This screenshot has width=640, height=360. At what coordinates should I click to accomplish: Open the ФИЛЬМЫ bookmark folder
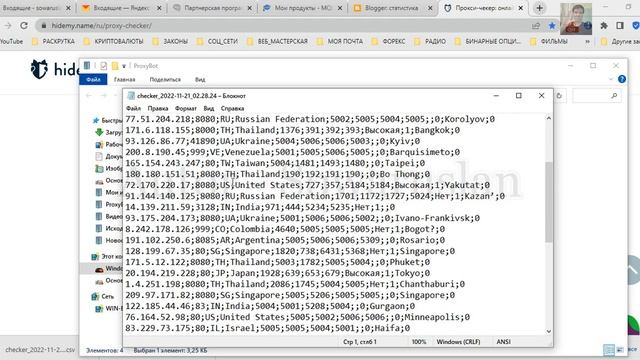[x=549, y=41]
